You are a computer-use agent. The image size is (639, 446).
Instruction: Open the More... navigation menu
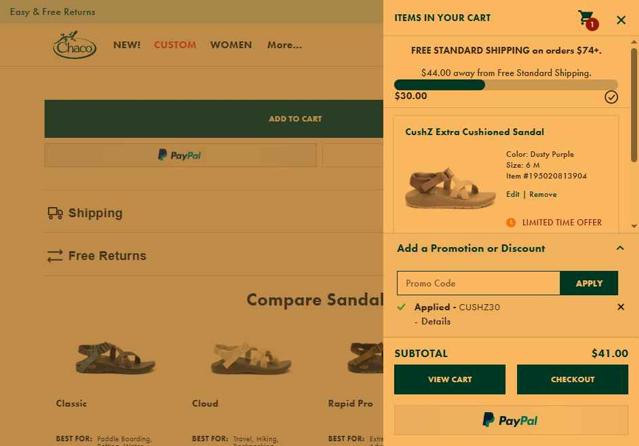[x=284, y=45]
